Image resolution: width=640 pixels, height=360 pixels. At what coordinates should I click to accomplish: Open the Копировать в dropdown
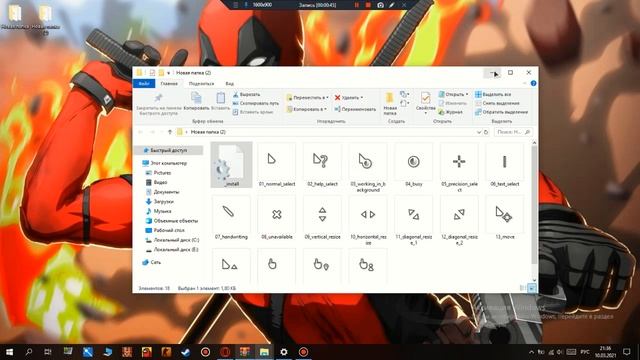click(307, 109)
